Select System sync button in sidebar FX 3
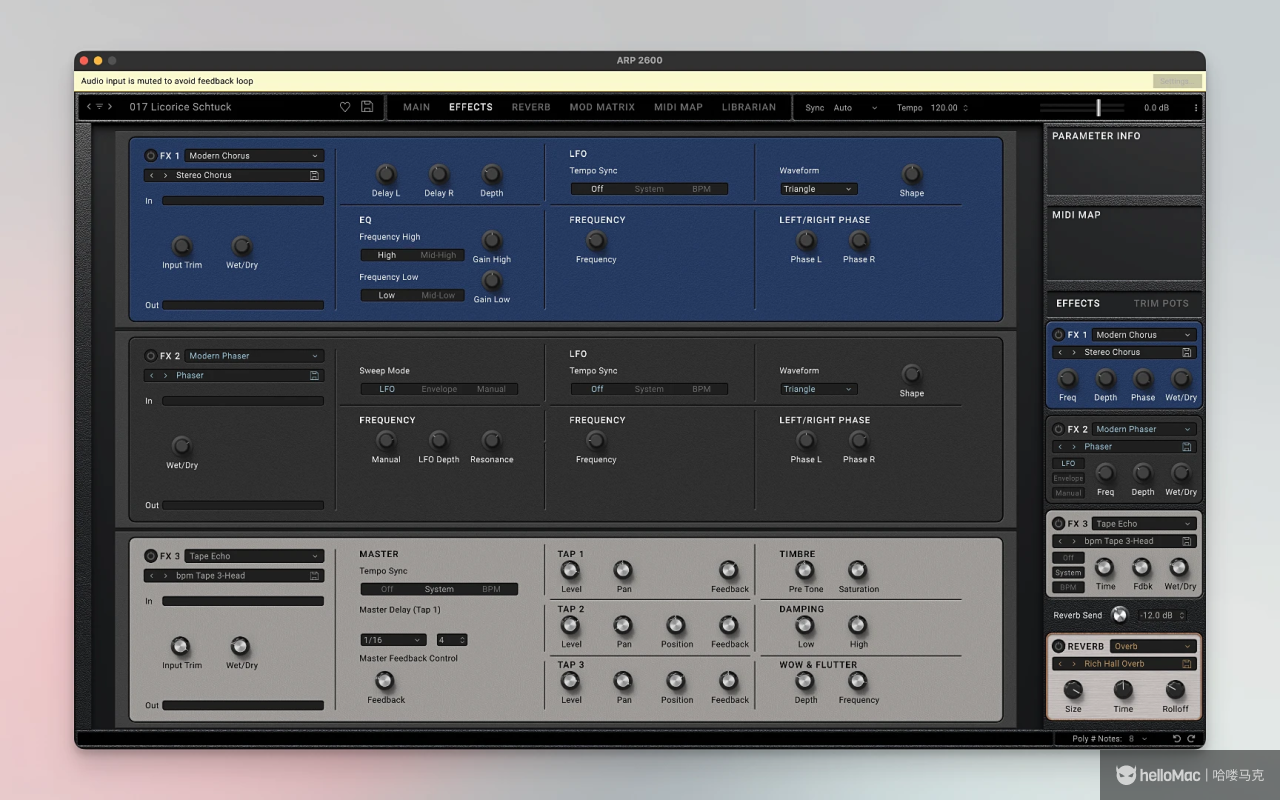Viewport: 1280px width, 800px height. click(1068, 573)
